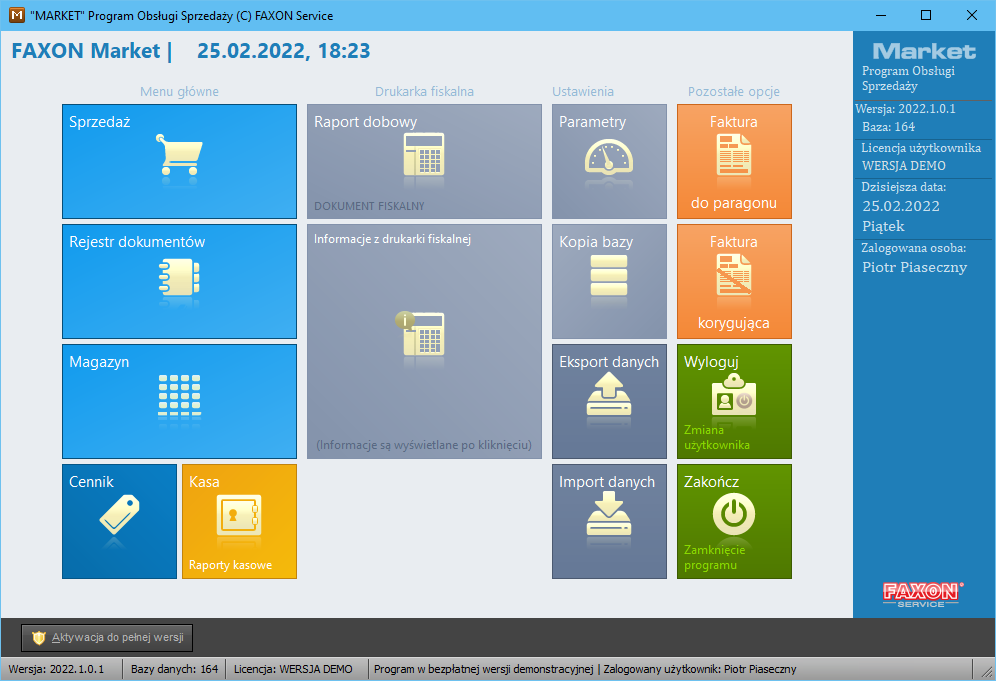996x681 pixels.
Task: Show Informacje z drukarki fiskalnej panel
Action: pos(424,341)
